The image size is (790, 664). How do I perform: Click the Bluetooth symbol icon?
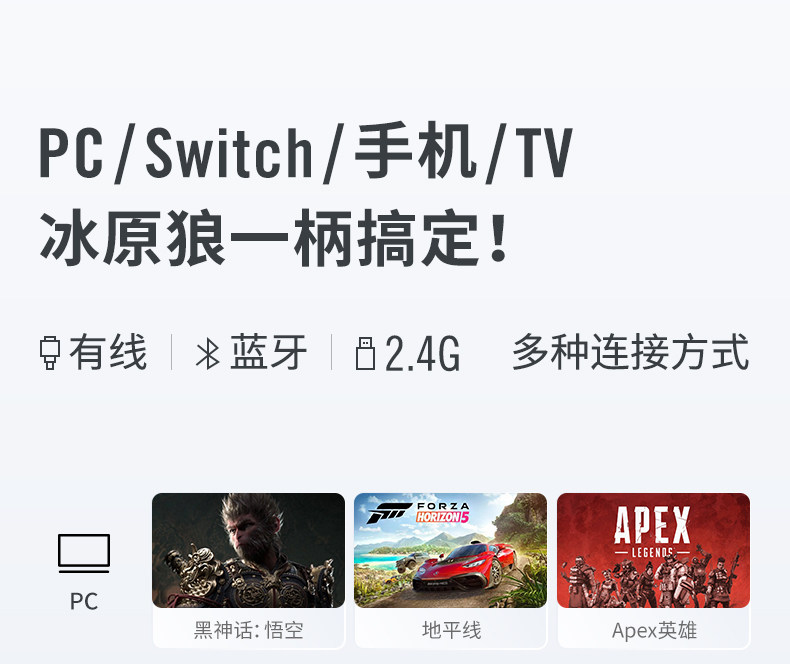coord(208,353)
